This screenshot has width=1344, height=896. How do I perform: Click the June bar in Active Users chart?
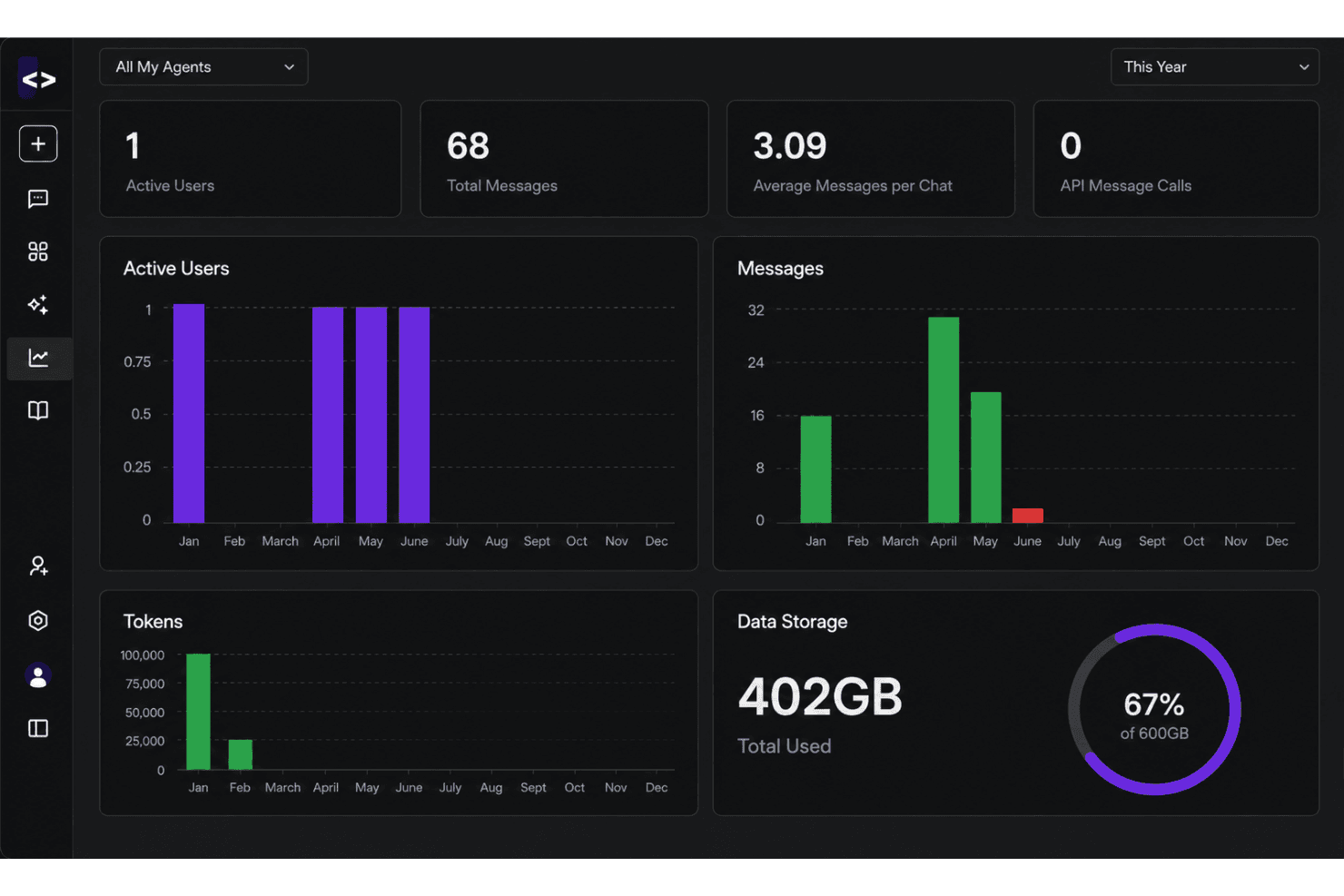(x=414, y=415)
